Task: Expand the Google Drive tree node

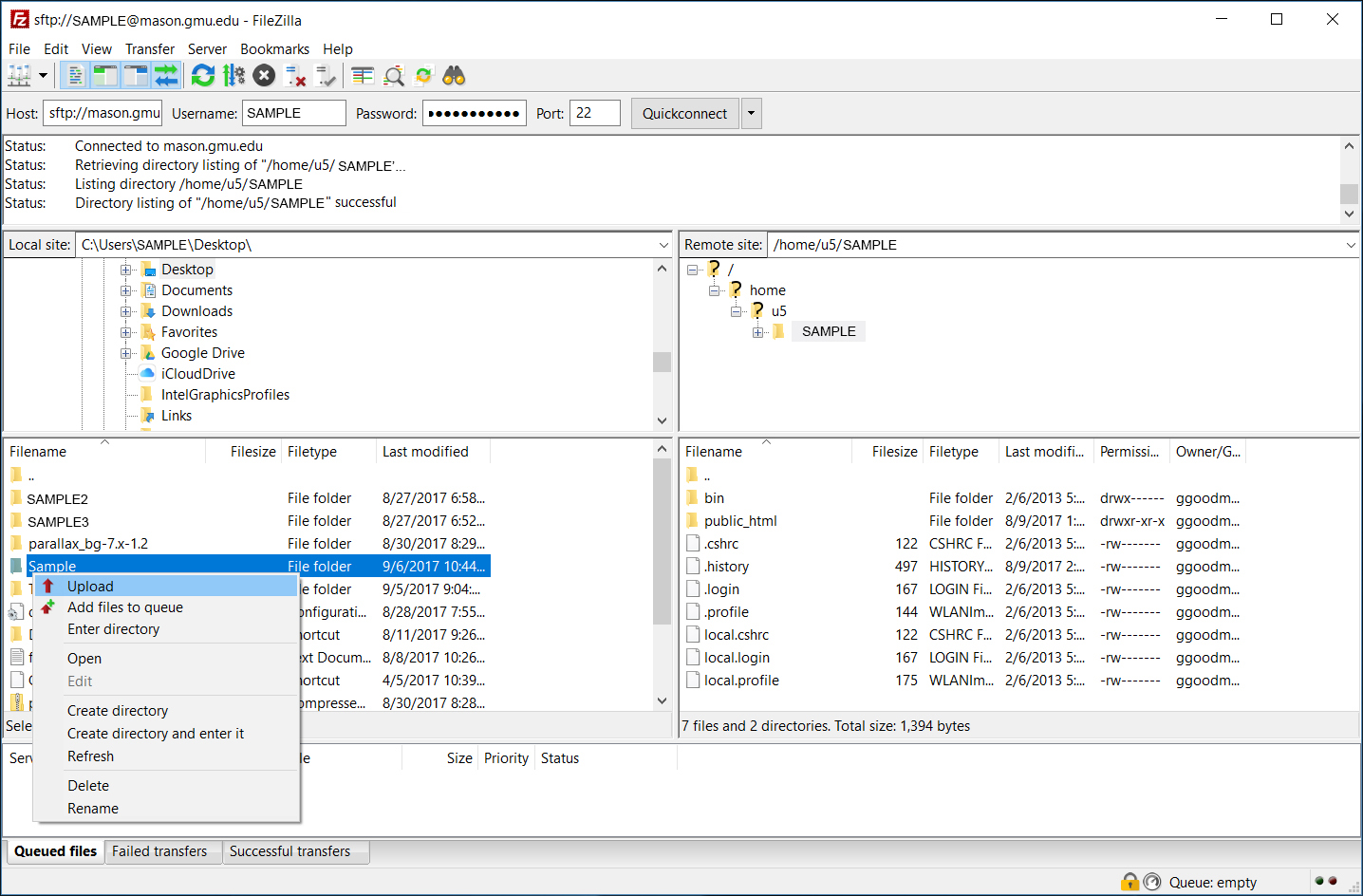Action: [125, 353]
